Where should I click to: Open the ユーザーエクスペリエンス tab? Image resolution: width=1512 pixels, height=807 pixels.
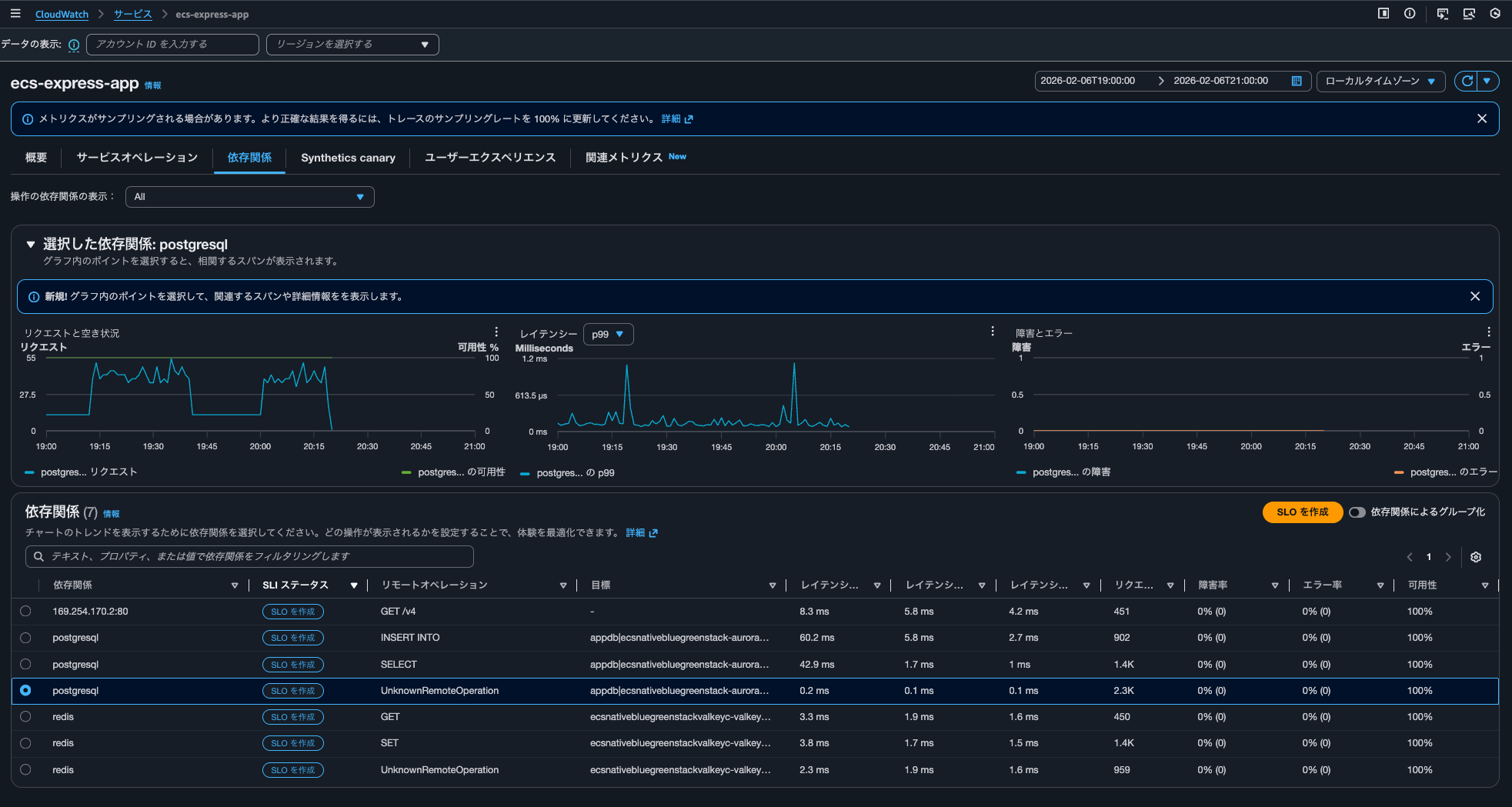[490, 158]
